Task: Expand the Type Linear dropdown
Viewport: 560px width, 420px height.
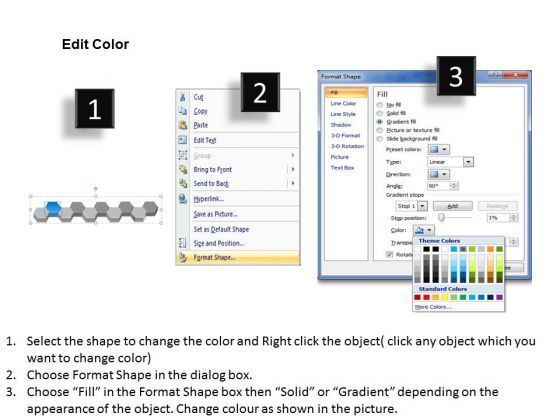Action: point(468,162)
